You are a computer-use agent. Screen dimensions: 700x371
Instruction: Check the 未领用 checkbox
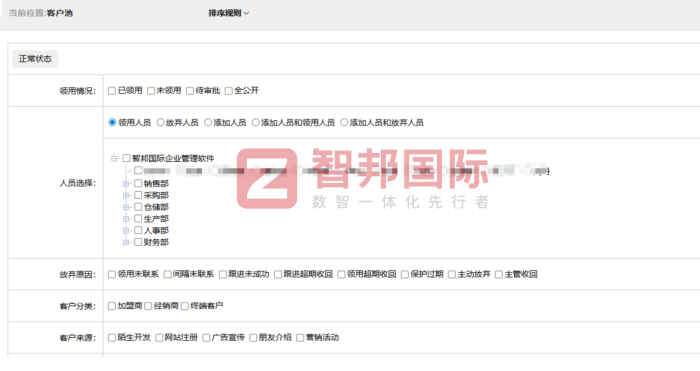(x=151, y=91)
